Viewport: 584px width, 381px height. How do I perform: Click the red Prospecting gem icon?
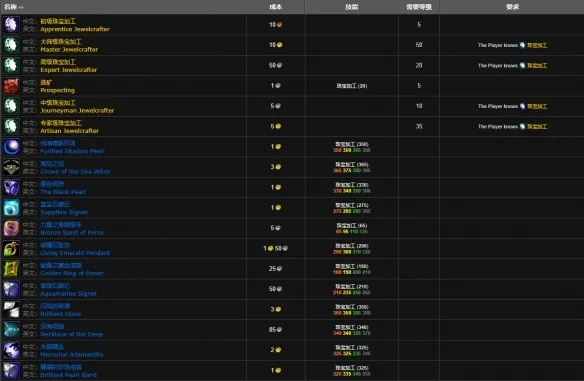click(11, 86)
